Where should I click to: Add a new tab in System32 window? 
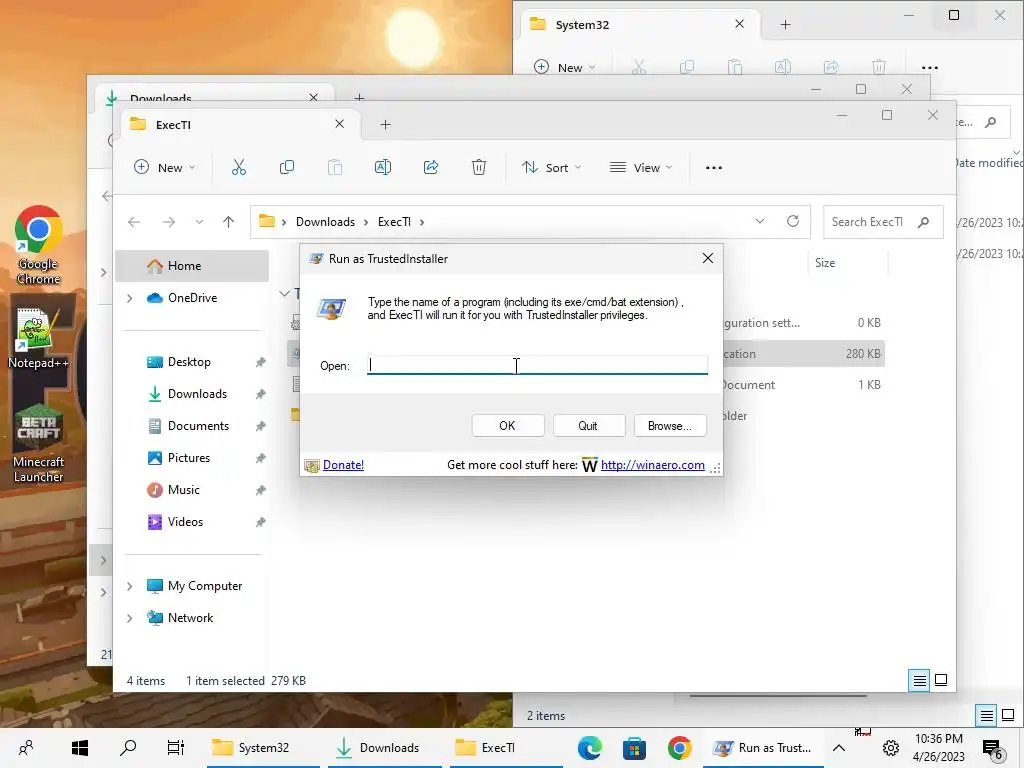tap(786, 25)
